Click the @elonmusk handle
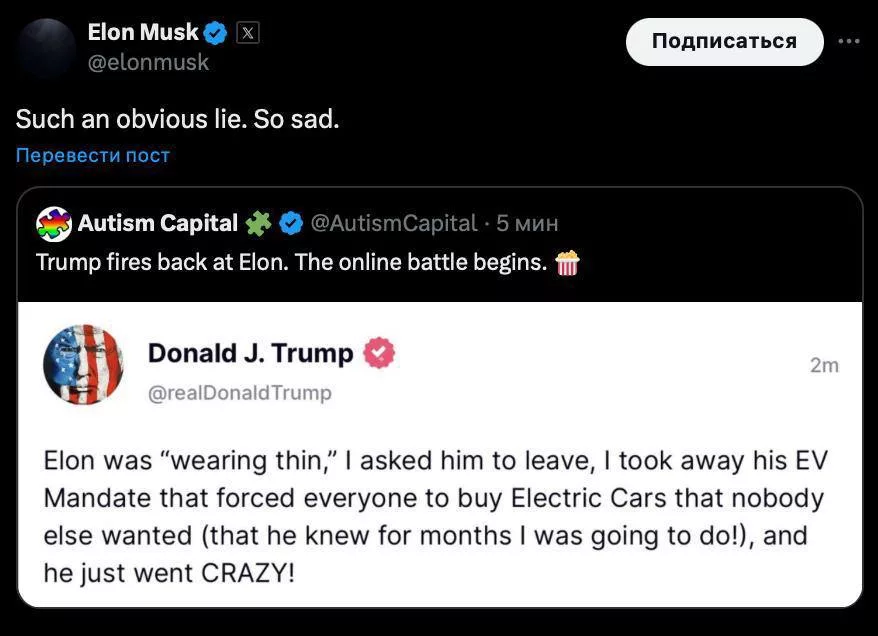 (149, 61)
